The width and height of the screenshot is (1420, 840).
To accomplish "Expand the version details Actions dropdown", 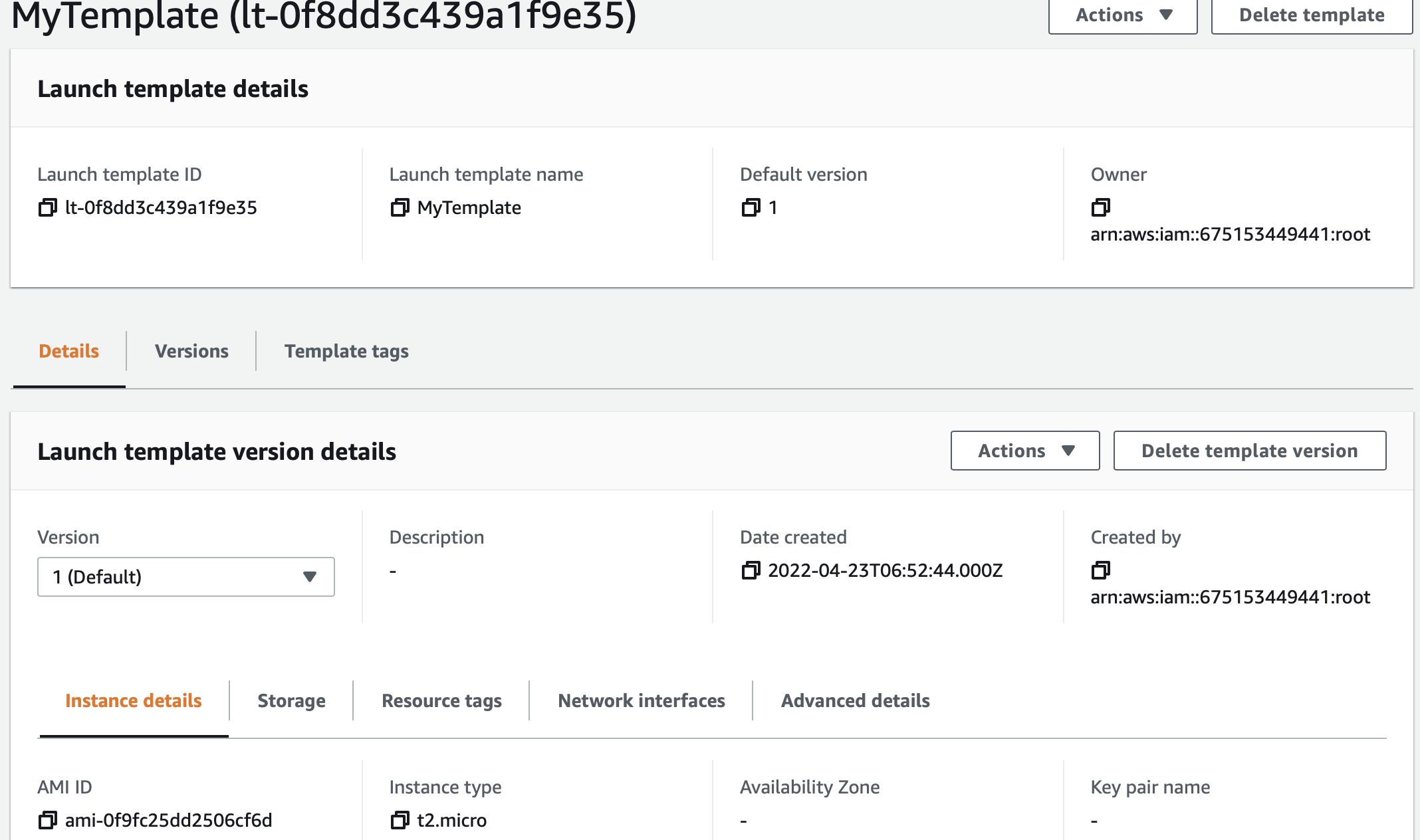I will point(1024,451).
